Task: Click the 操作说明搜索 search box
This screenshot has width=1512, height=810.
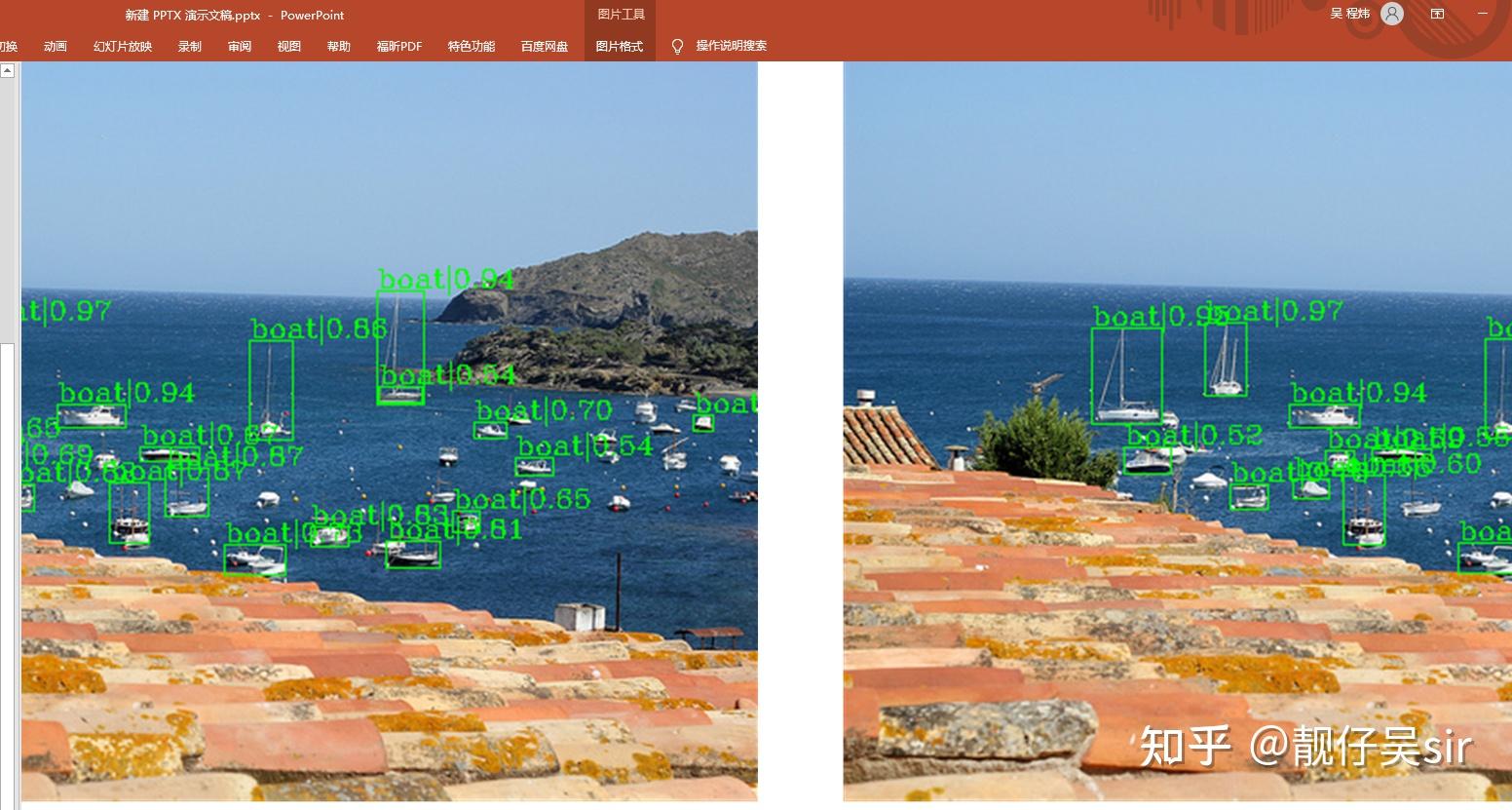Action: click(x=731, y=46)
